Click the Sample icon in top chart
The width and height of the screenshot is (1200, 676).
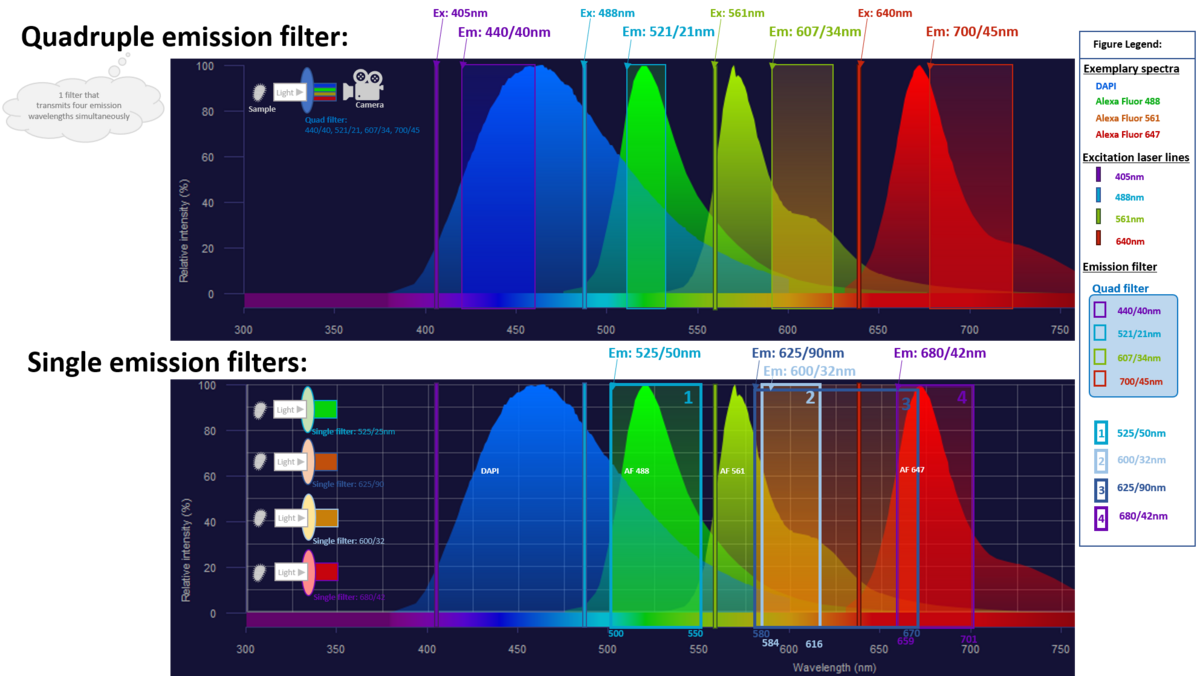tap(261, 92)
